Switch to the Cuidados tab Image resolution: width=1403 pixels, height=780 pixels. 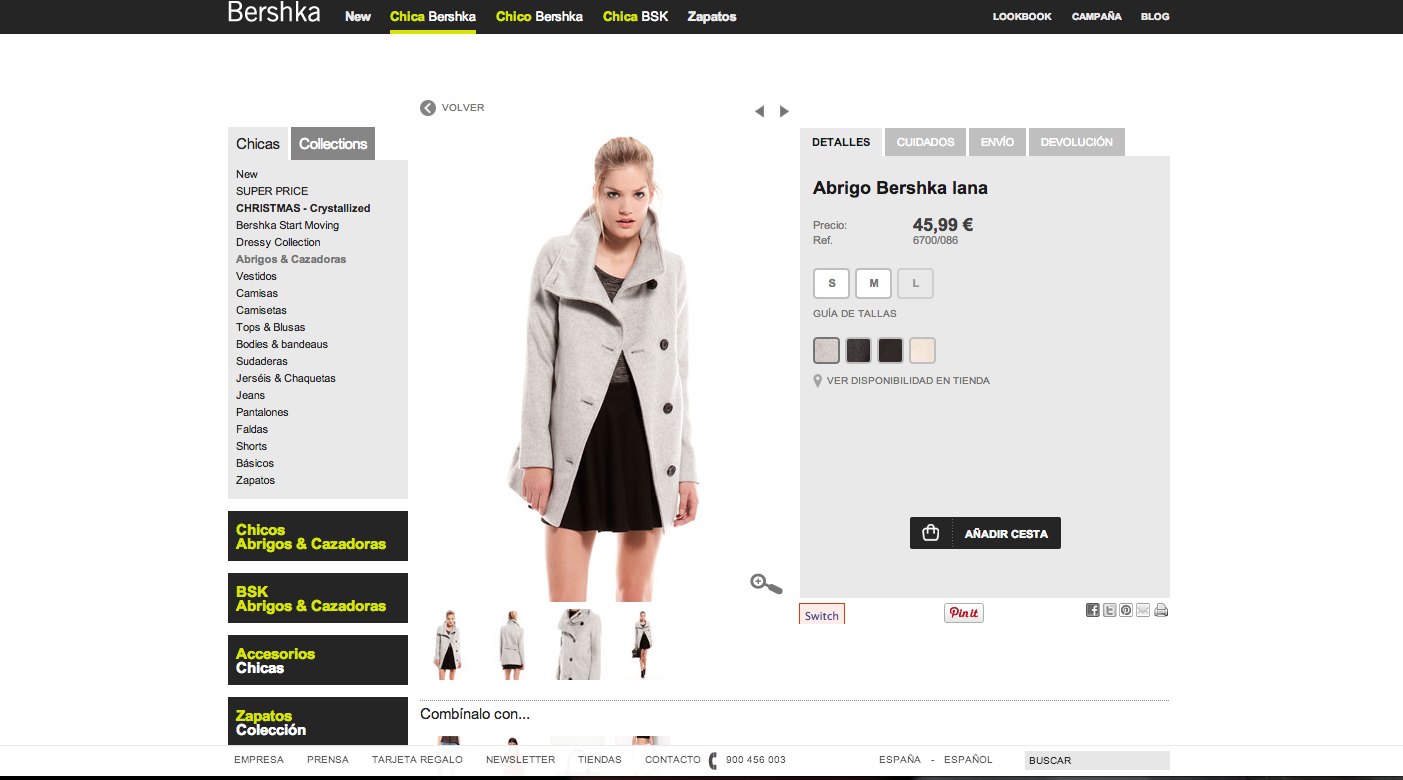click(926, 142)
